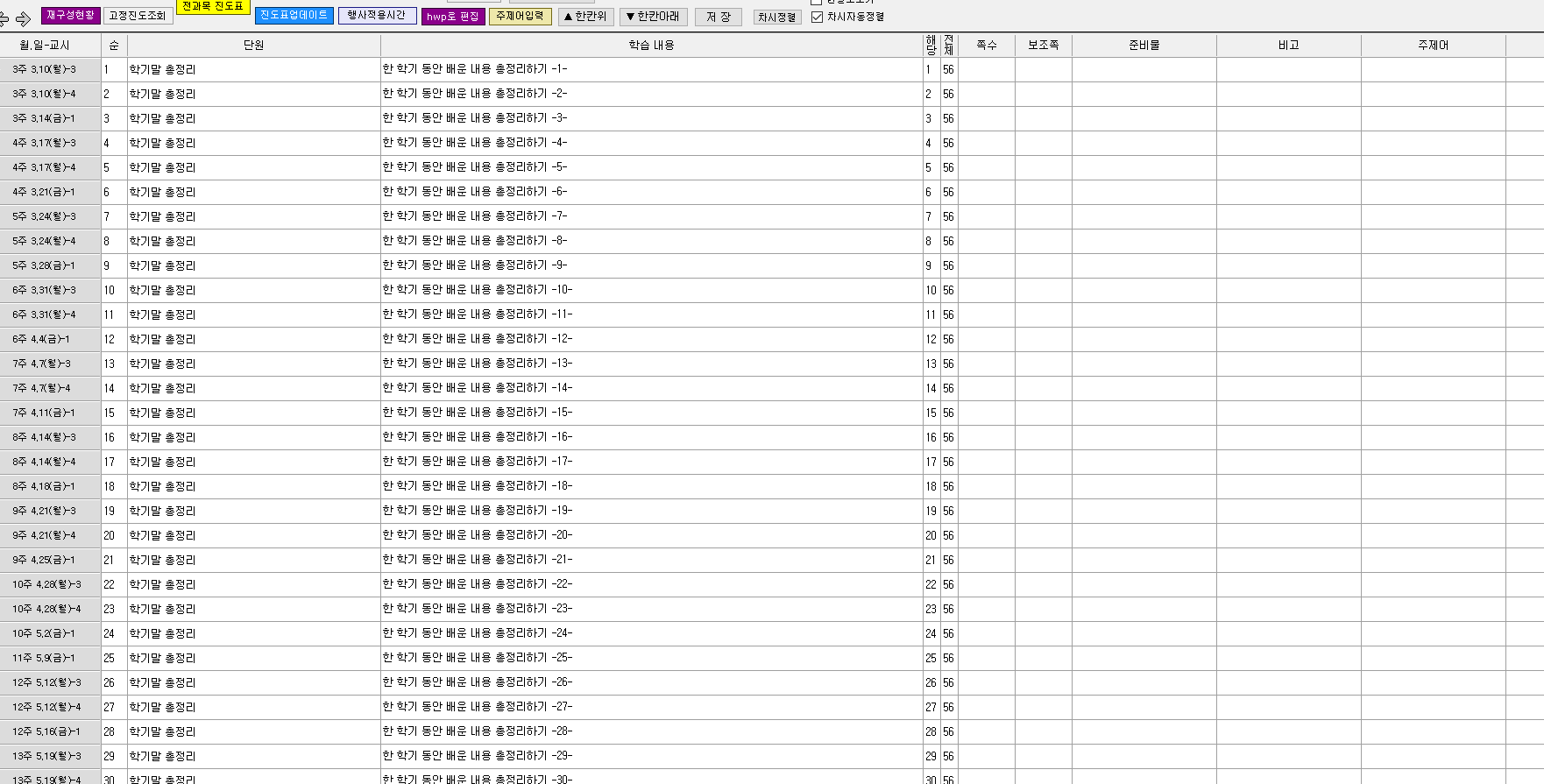
Task: Click cell '한 학기 동안 배운 내용 총정리하기 -5-'
Action: tap(651, 167)
